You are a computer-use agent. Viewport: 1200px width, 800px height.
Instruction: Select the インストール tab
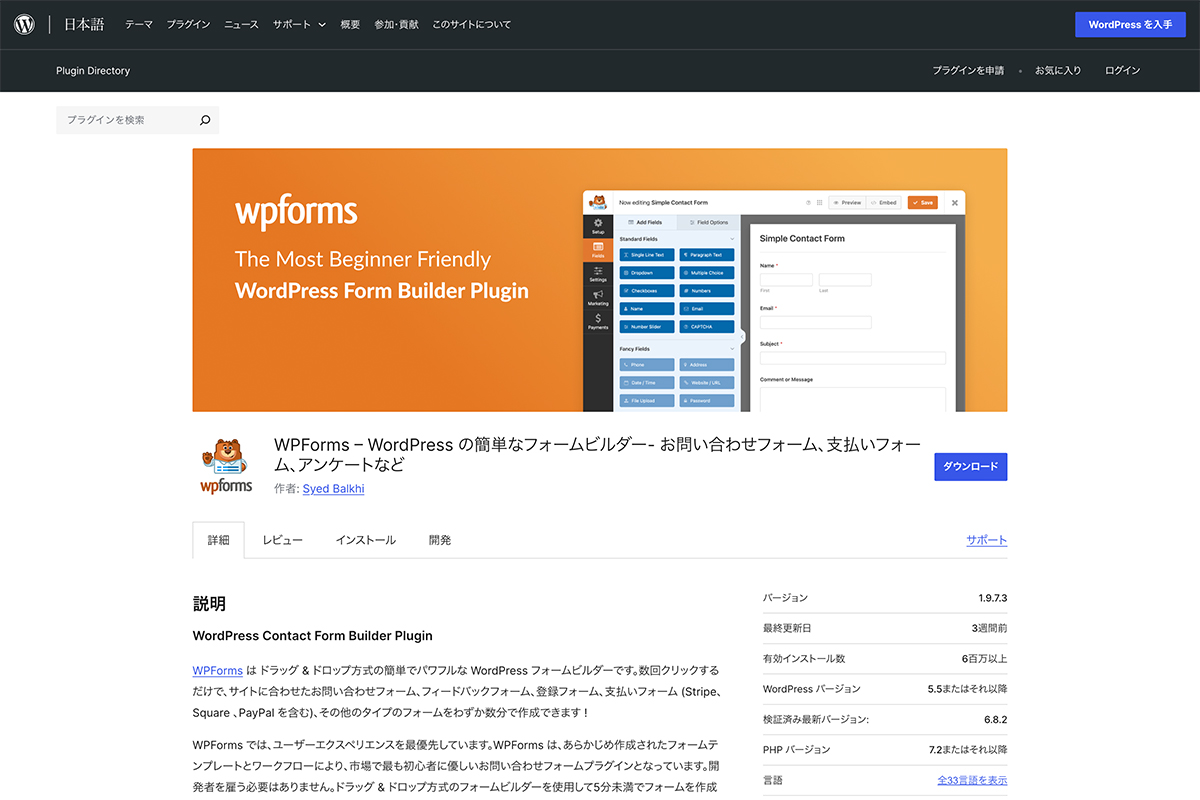[x=365, y=540]
